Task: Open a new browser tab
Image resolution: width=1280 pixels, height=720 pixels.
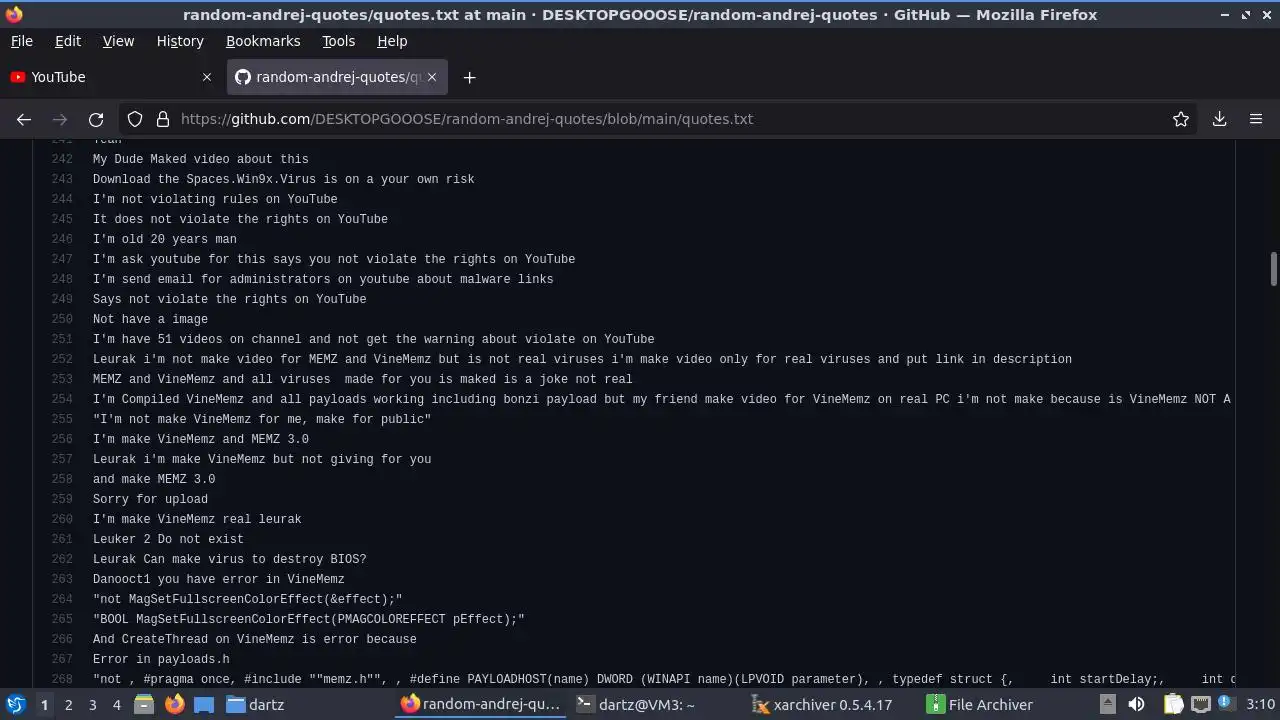Action: tap(470, 77)
